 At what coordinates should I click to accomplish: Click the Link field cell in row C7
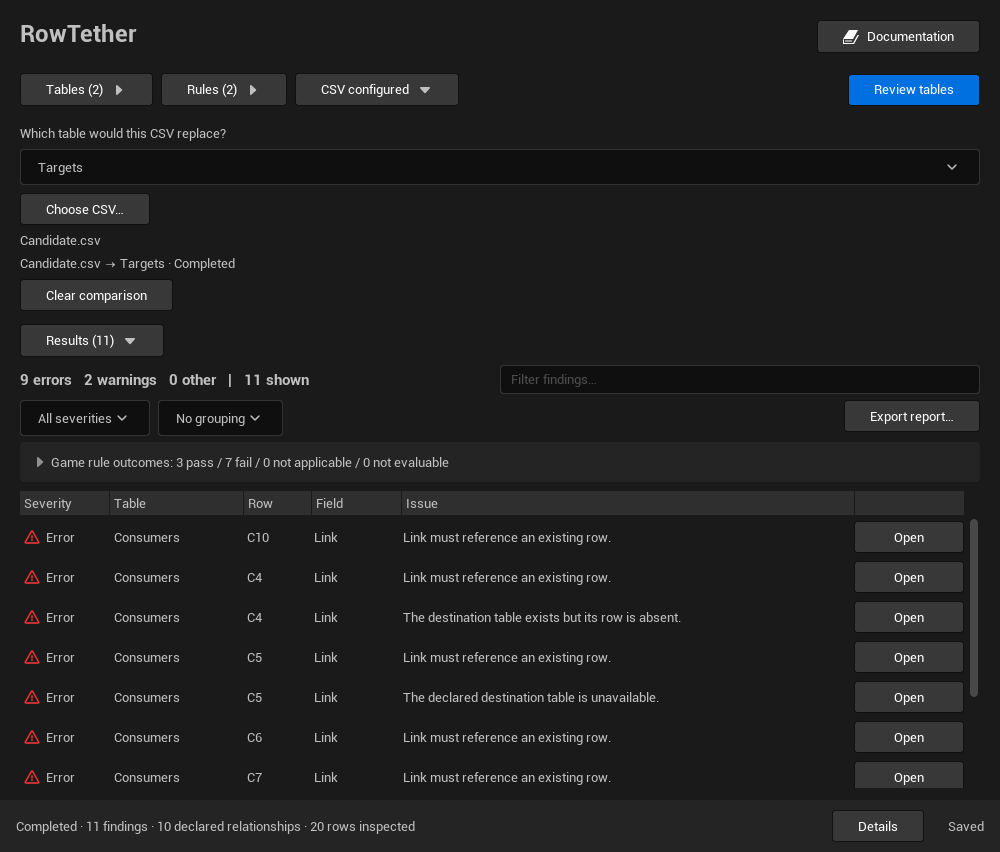[326, 777]
